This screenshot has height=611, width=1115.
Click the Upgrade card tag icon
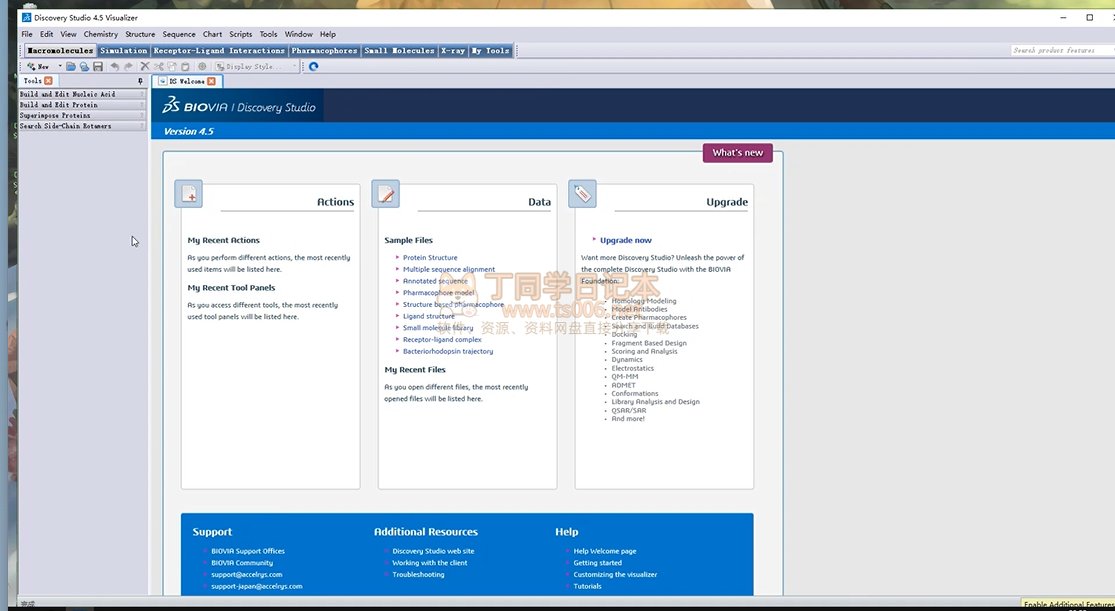click(582, 193)
